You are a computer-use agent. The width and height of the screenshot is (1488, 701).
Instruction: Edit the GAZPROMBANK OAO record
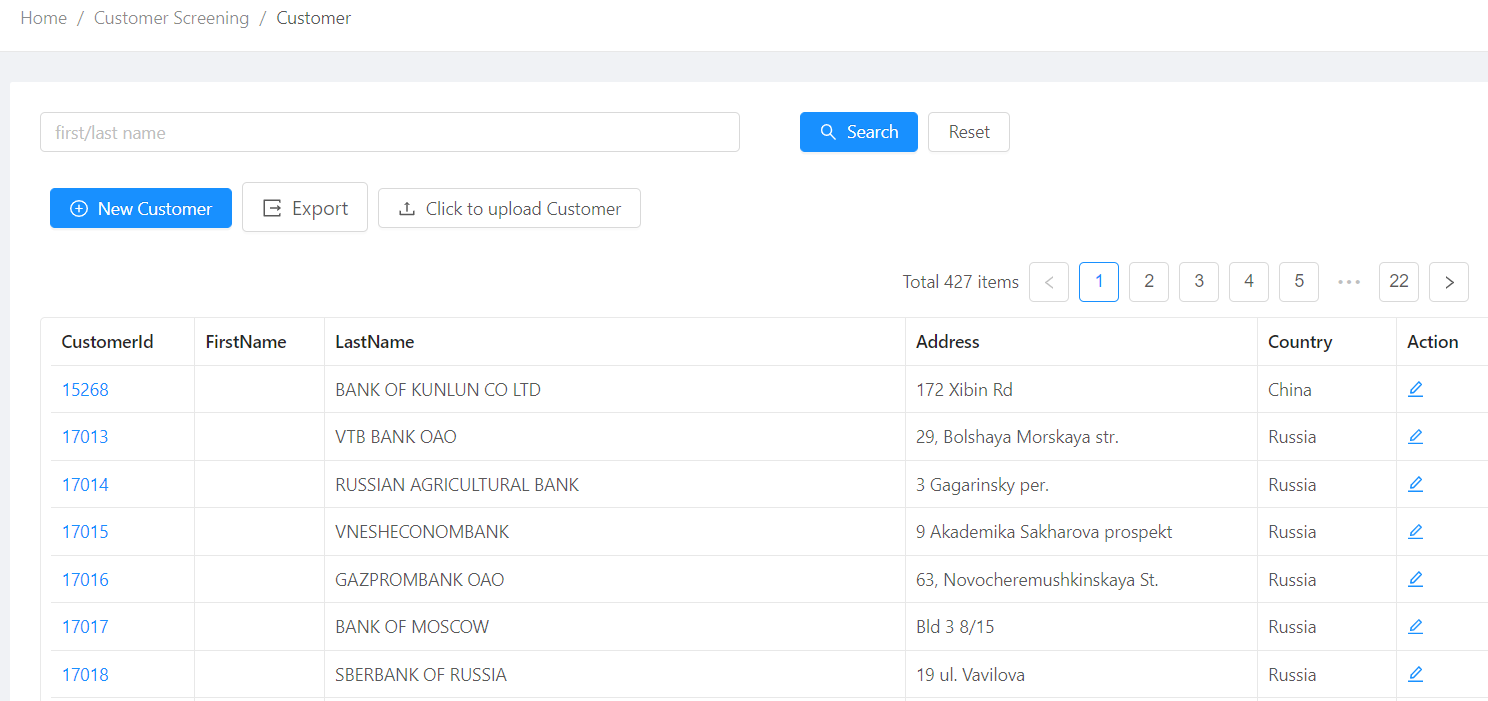coord(1415,579)
